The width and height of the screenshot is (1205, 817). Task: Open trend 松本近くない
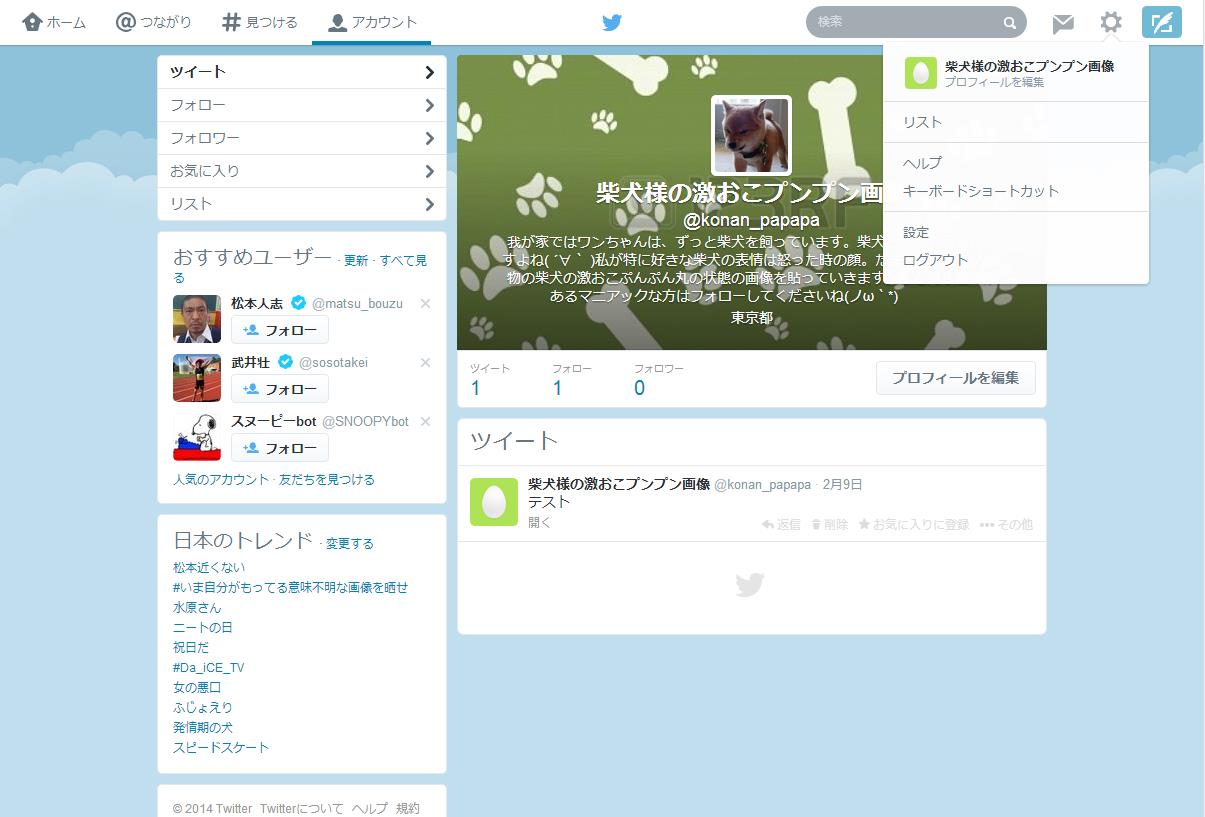209,568
